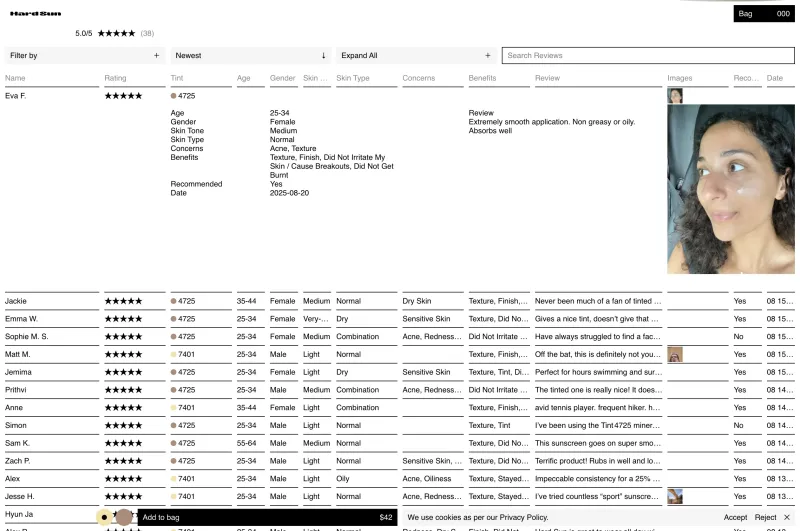Select the yellow tint swatch option
This screenshot has height=531, width=800.
[104, 517]
